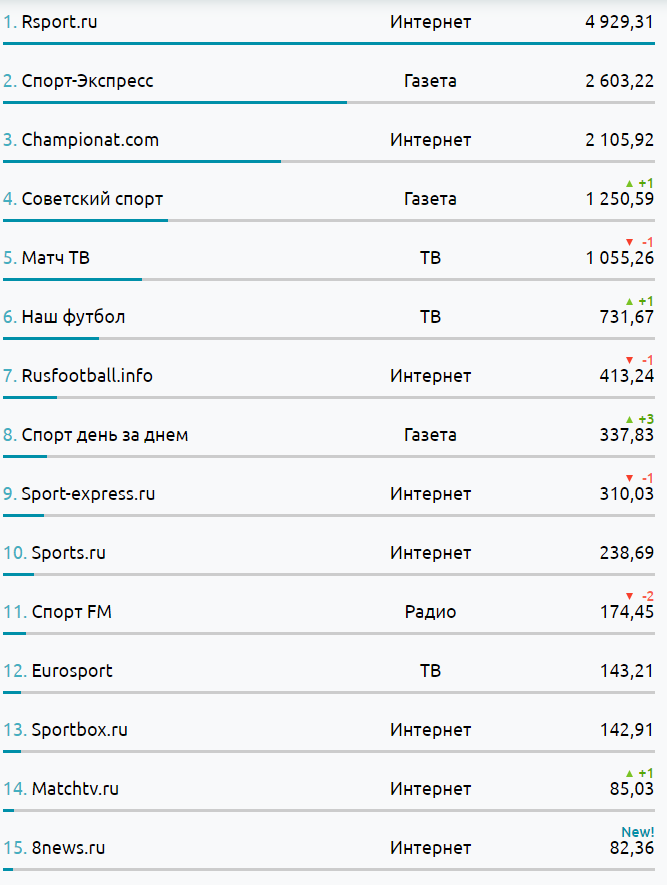
Task: Click the score 4 929,31 for Rsport.ru
Action: [619, 22]
